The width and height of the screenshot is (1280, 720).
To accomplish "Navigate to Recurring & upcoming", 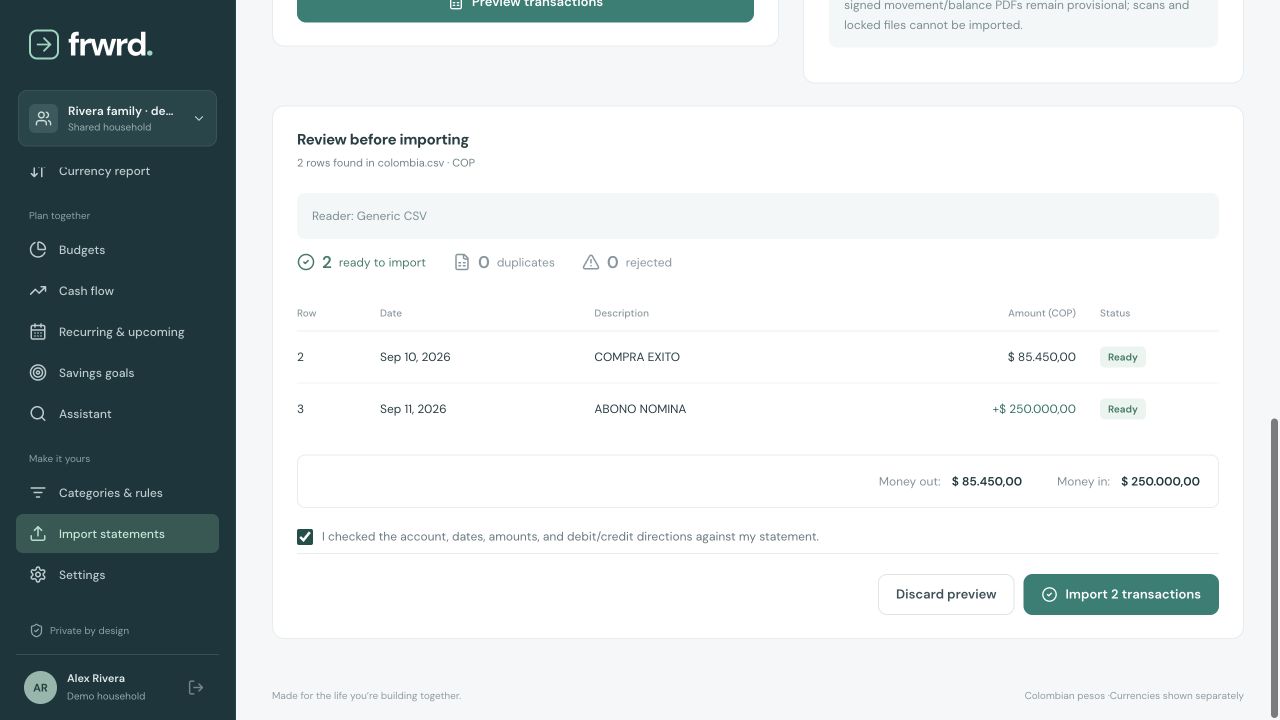I will click(117, 332).
